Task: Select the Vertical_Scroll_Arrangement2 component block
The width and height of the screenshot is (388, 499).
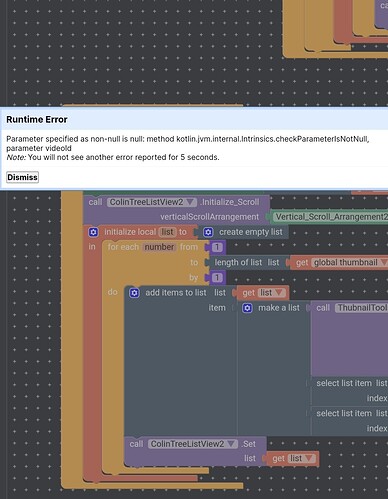Action: (329, 217)
